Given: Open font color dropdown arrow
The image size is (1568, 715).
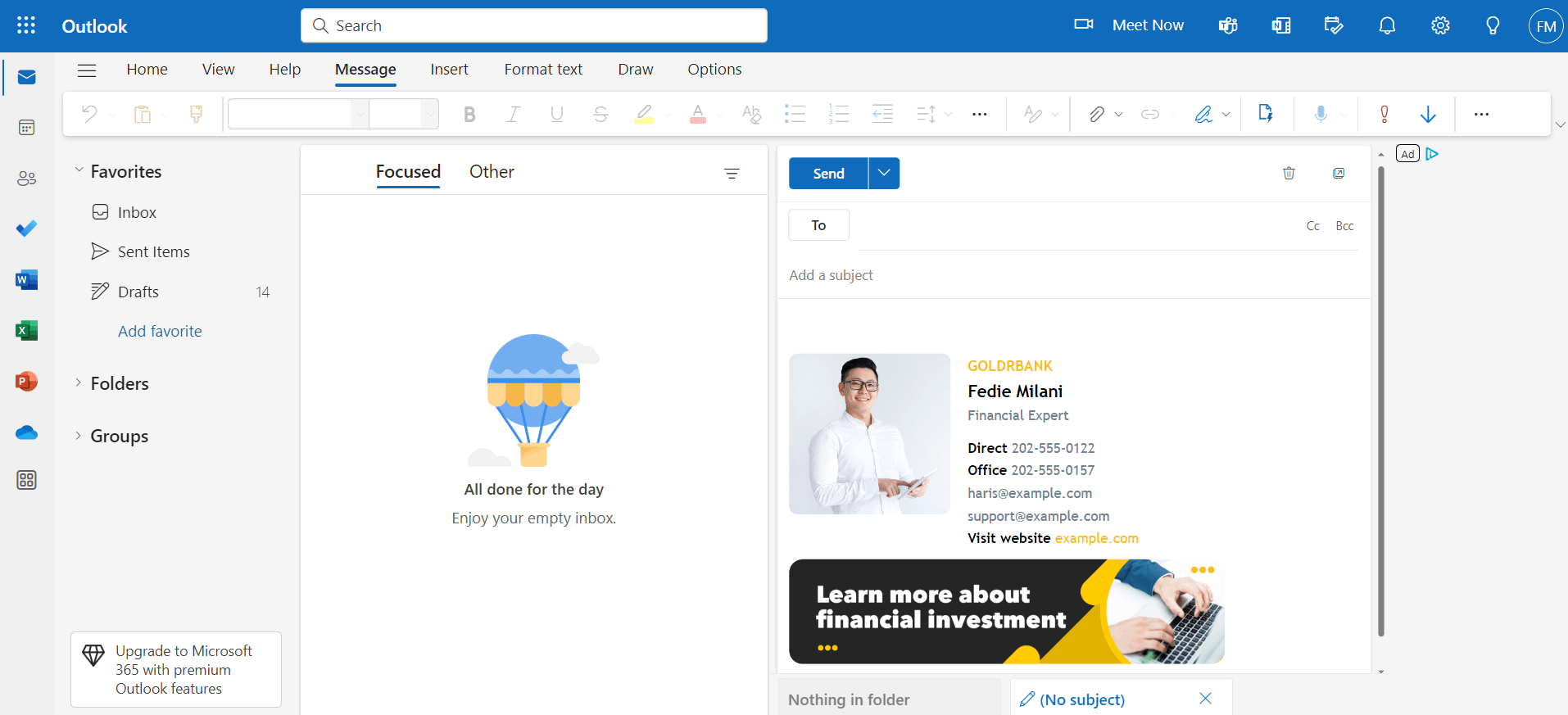Looking at the screenshot, I should point(721,115).
